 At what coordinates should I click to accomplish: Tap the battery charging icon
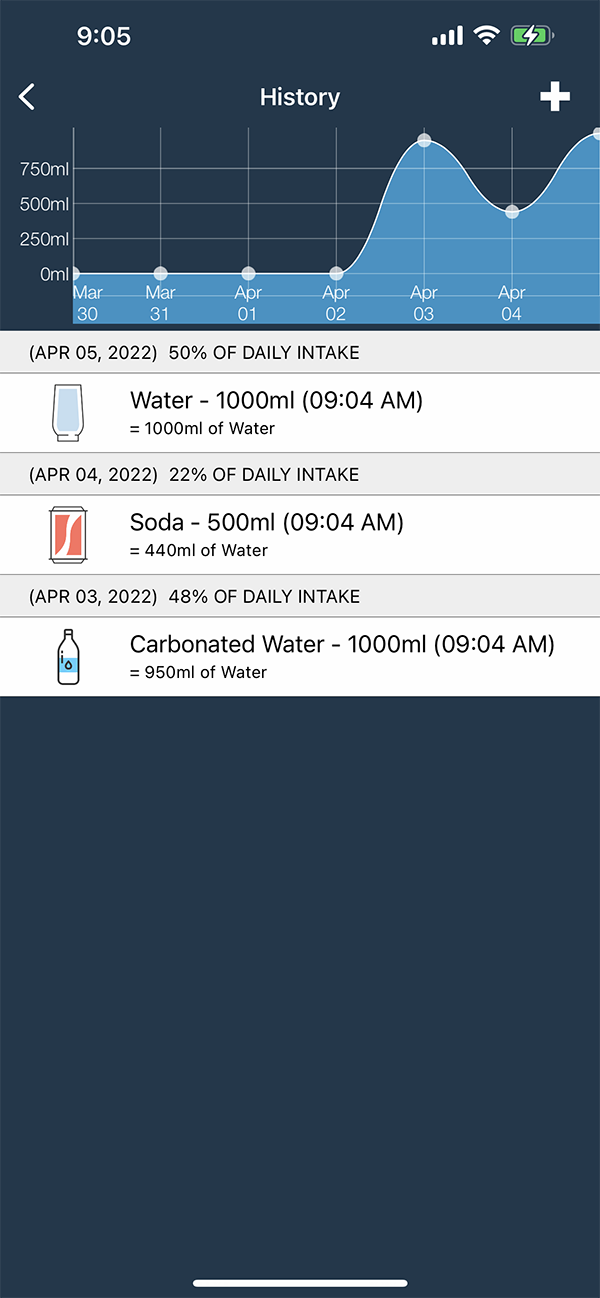(x=530, y=37)
